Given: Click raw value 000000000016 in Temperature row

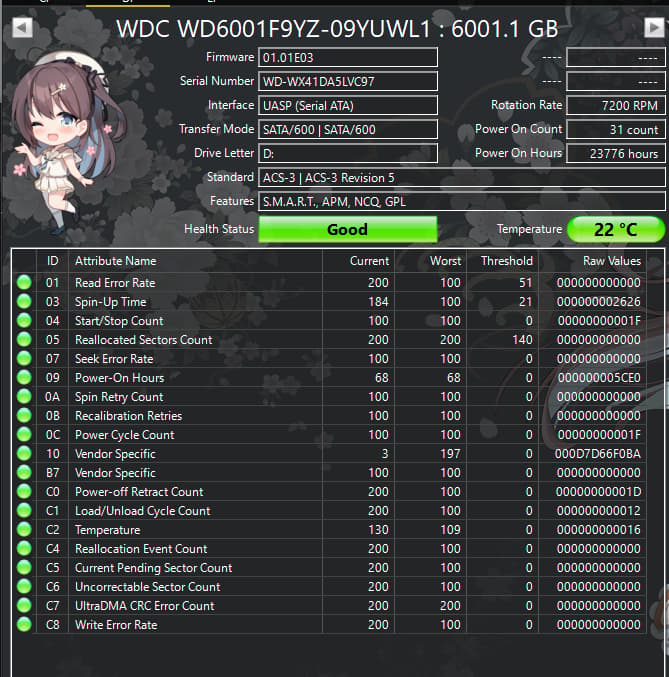Looking at the screenshot, I should pyautogui.click(x=599, y=530).
